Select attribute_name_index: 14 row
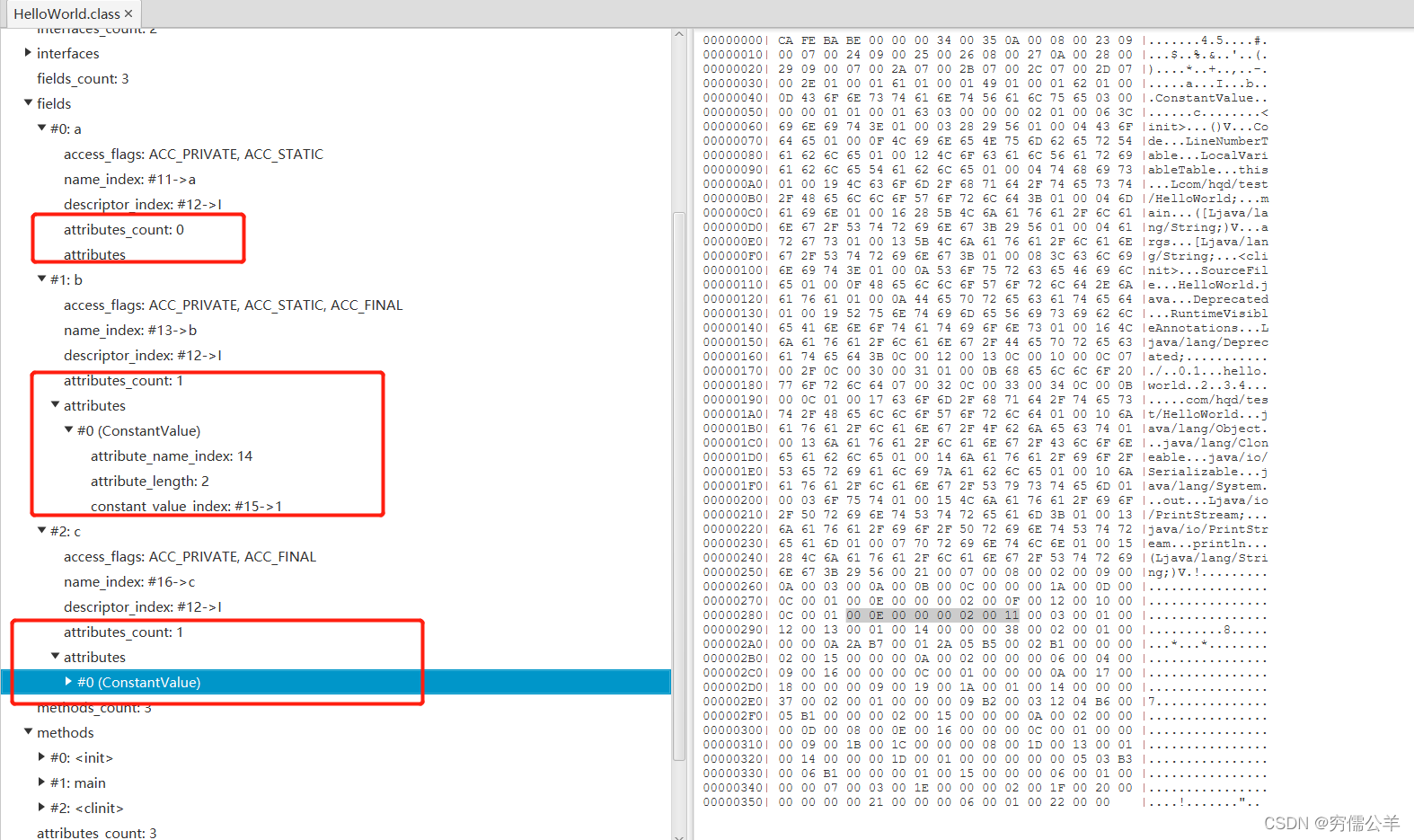The image size is (1414, 840). [172, 455]
